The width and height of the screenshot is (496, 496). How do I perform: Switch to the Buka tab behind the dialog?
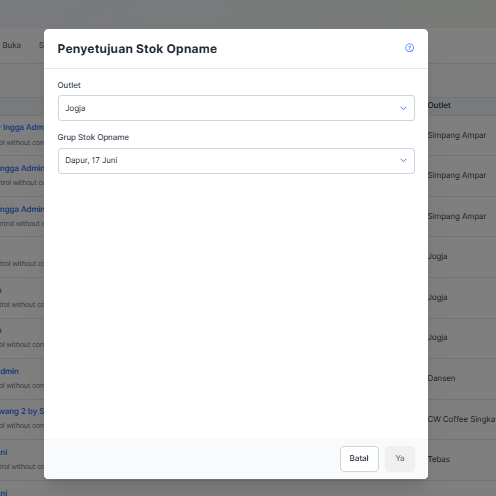point(12,45)
